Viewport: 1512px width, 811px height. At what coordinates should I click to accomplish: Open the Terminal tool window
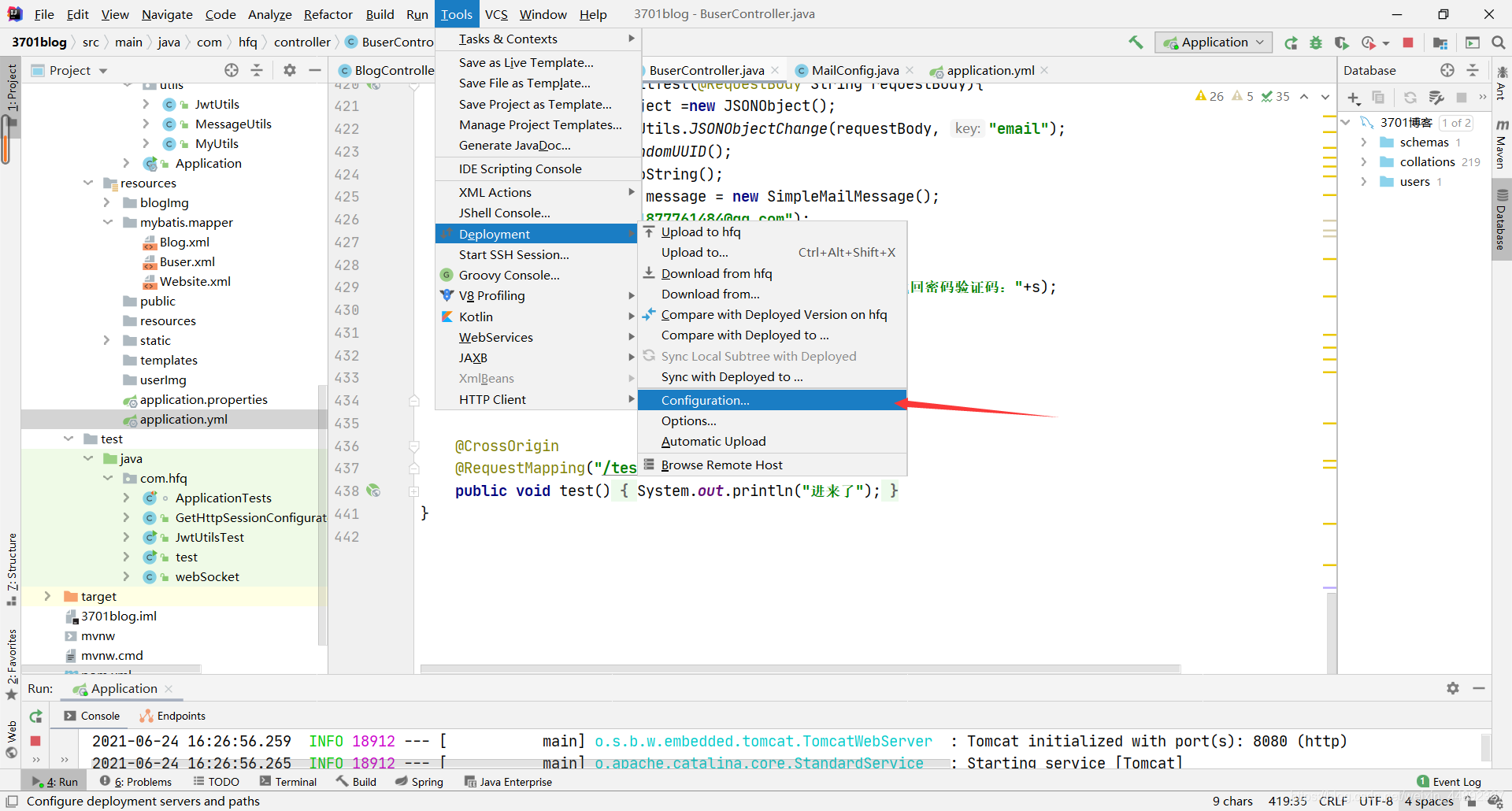pyautogui.click(x=288, y=782)
